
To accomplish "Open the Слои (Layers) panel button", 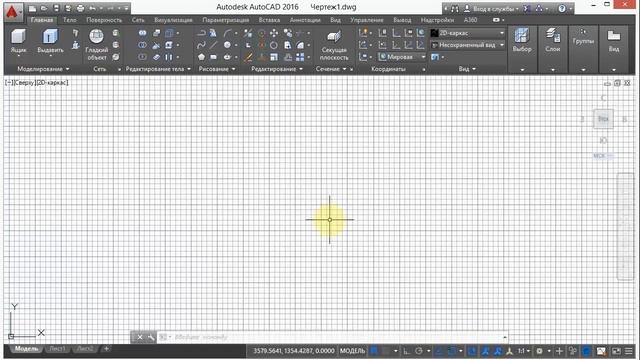I will [x=553, y=49].
